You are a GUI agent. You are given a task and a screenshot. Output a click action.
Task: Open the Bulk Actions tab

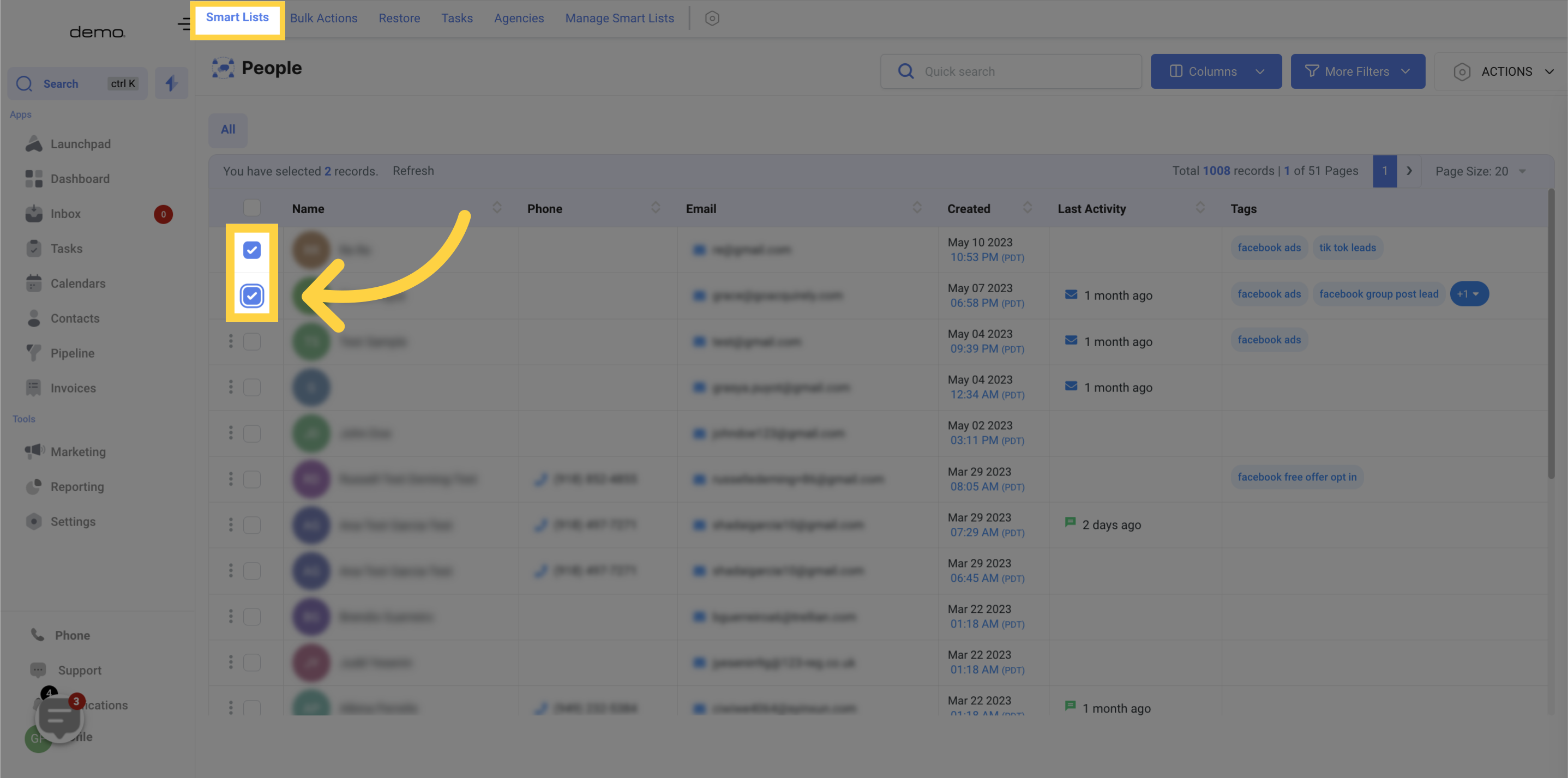click(324, 18)
